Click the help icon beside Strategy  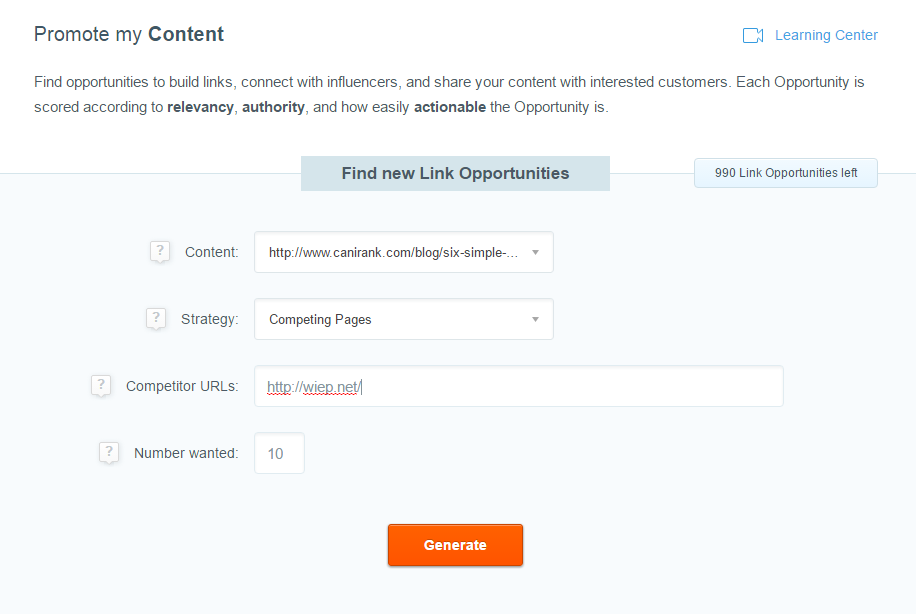point(156,318)
